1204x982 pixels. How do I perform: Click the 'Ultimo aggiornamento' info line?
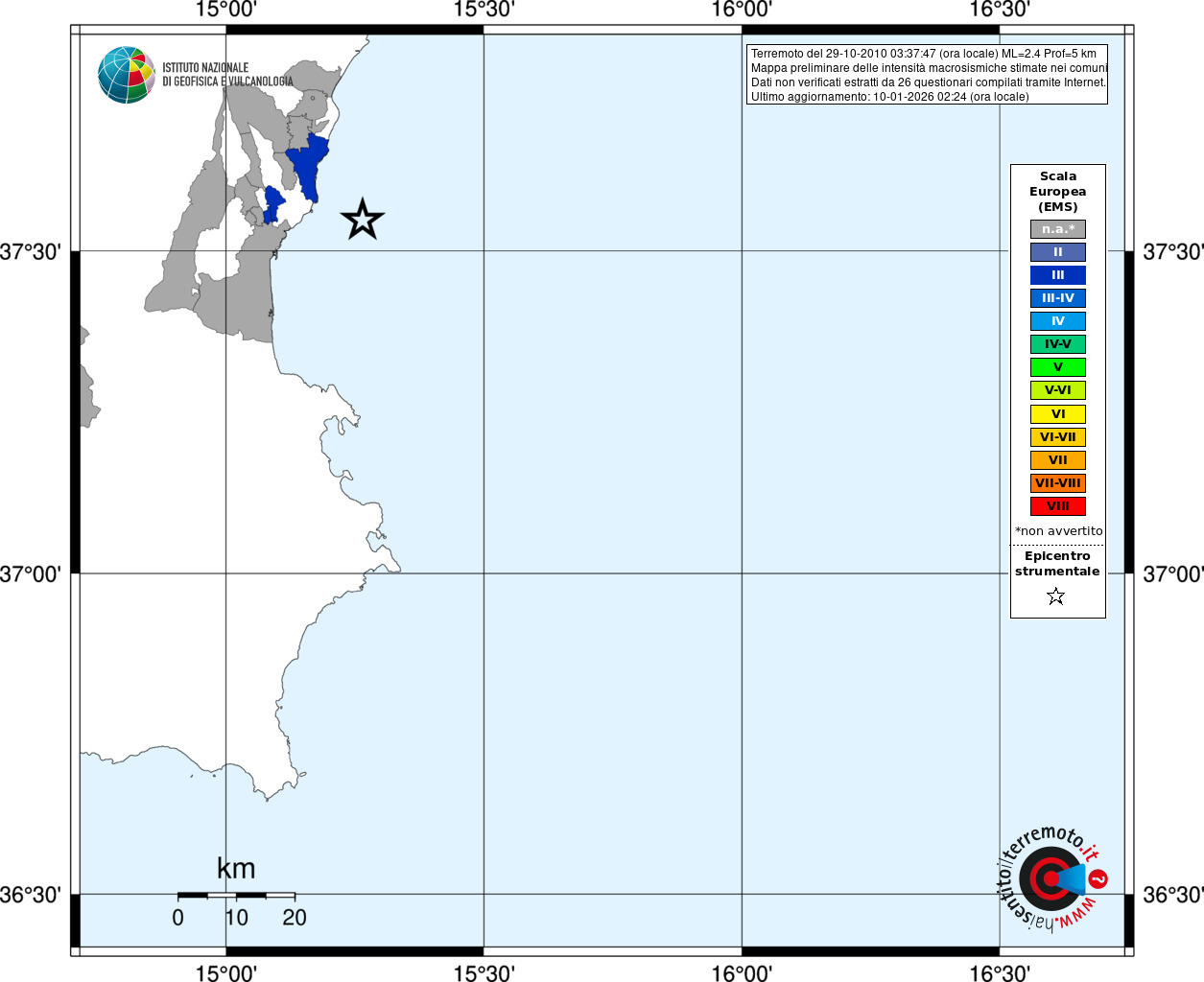(889, 97)
